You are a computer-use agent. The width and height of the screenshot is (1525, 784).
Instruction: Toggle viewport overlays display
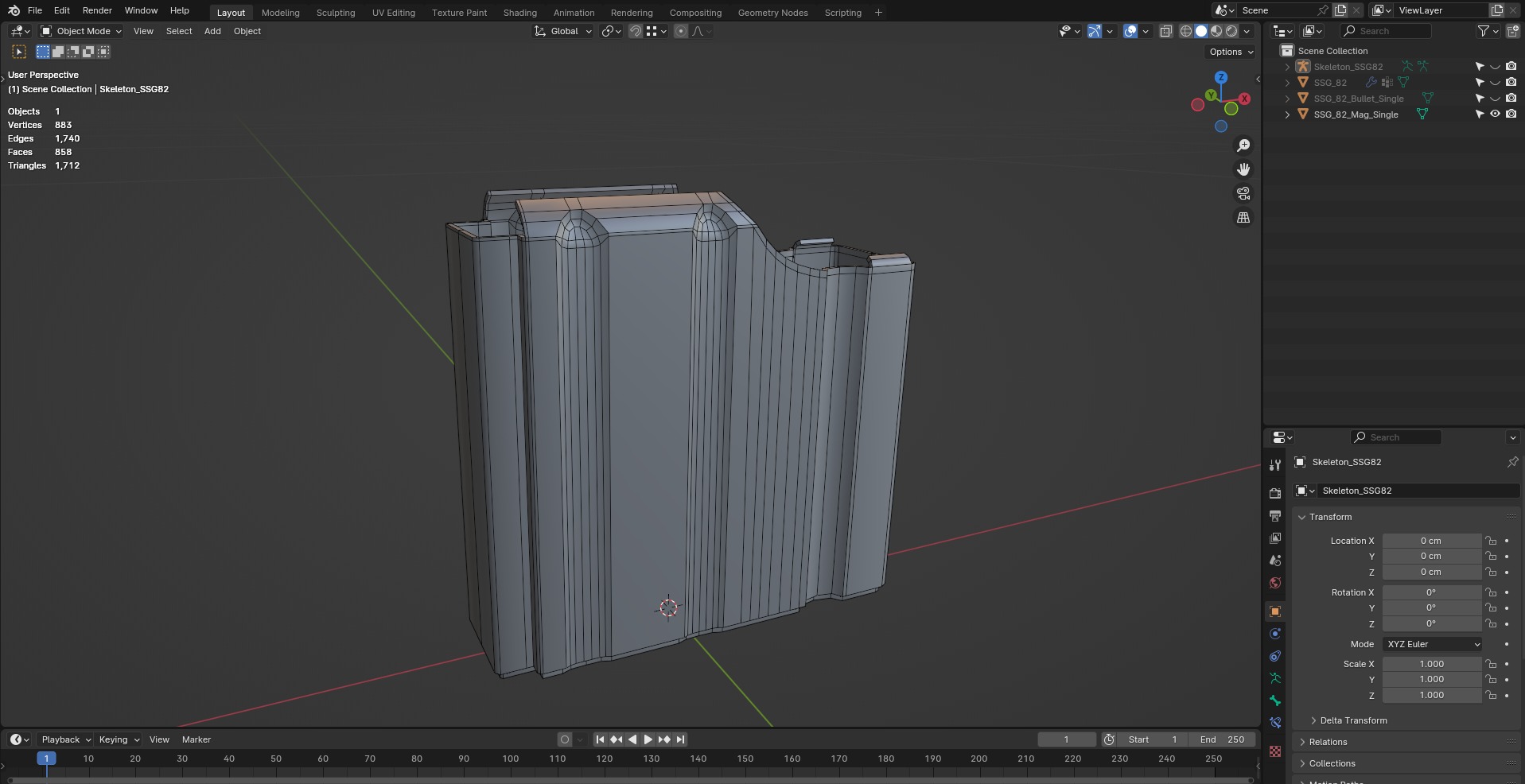[x=1130, y=31]
